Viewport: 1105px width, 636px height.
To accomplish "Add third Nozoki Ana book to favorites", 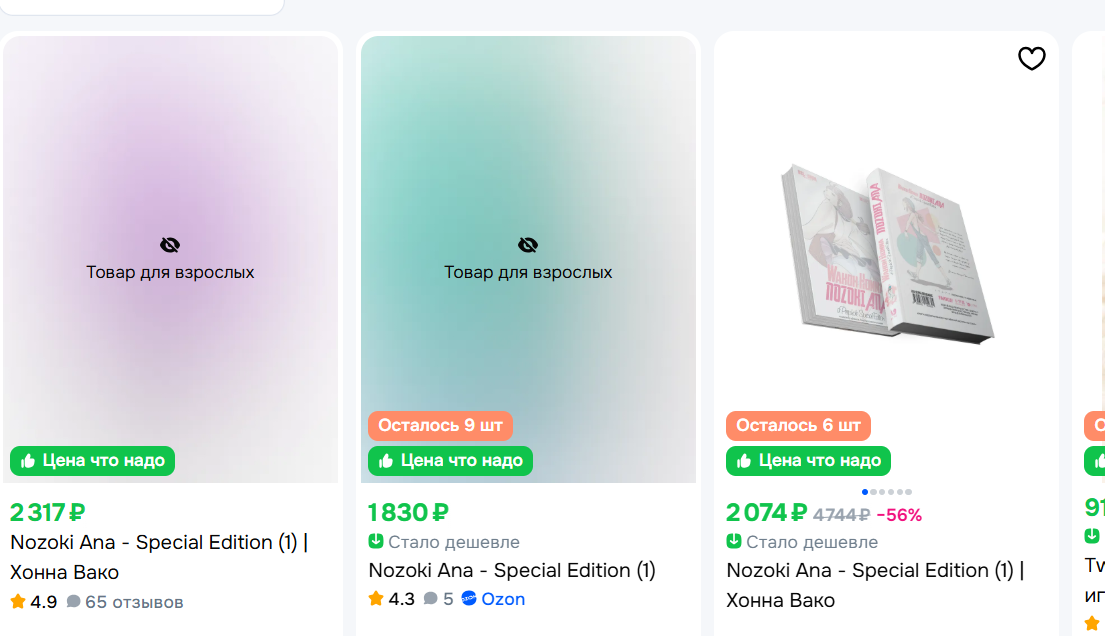I will pyautogui.click(x=1031, y=59).
